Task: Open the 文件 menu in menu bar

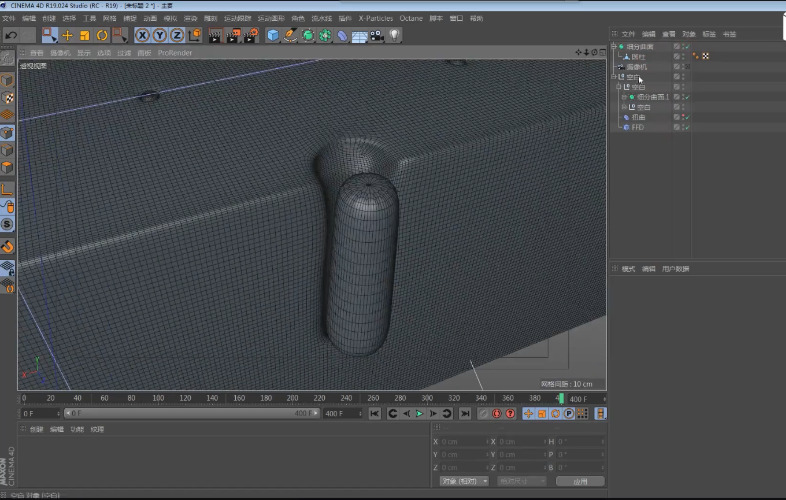Action: click(x=7, y=18)
